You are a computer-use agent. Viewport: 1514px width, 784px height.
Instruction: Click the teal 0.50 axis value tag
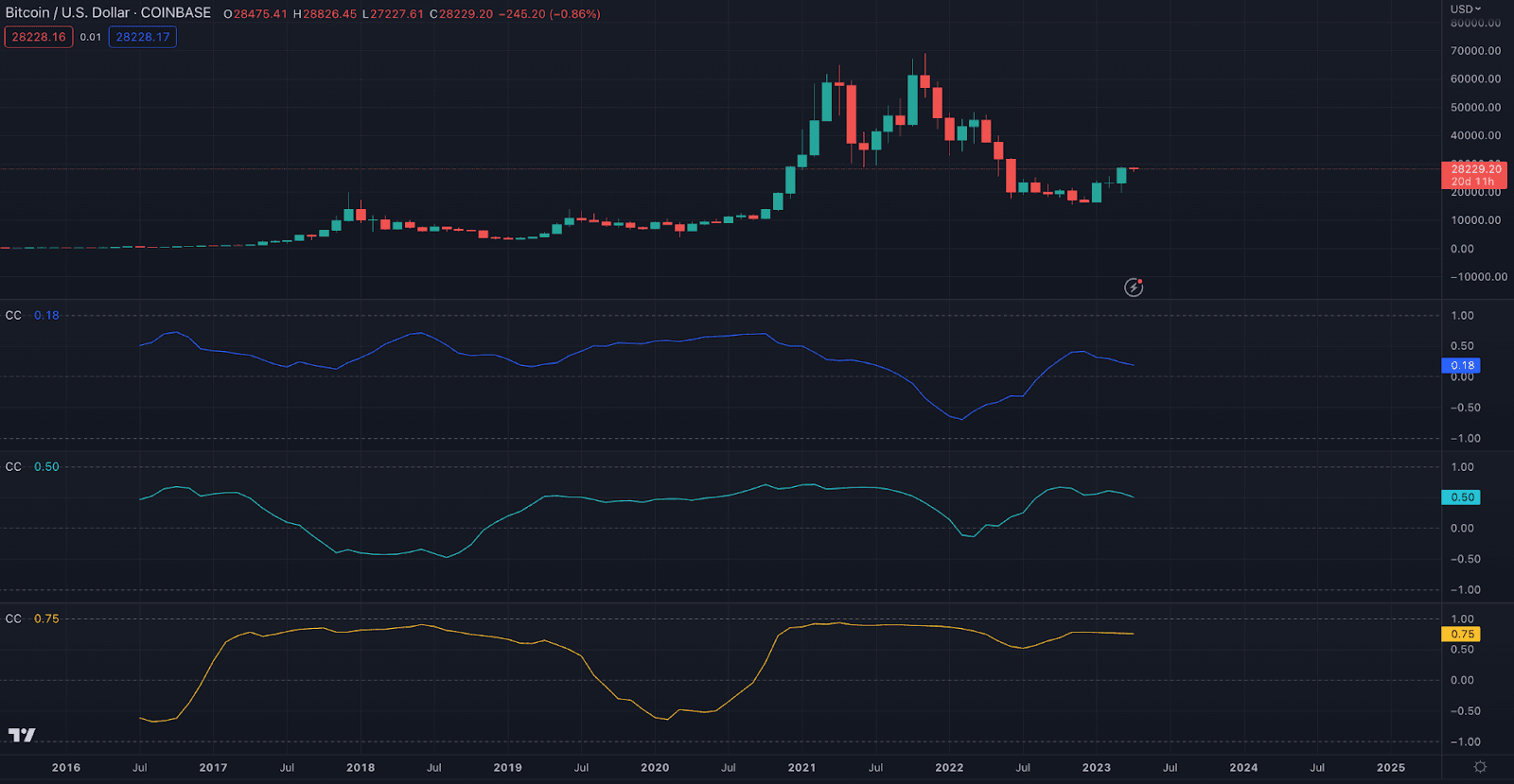1461,497
